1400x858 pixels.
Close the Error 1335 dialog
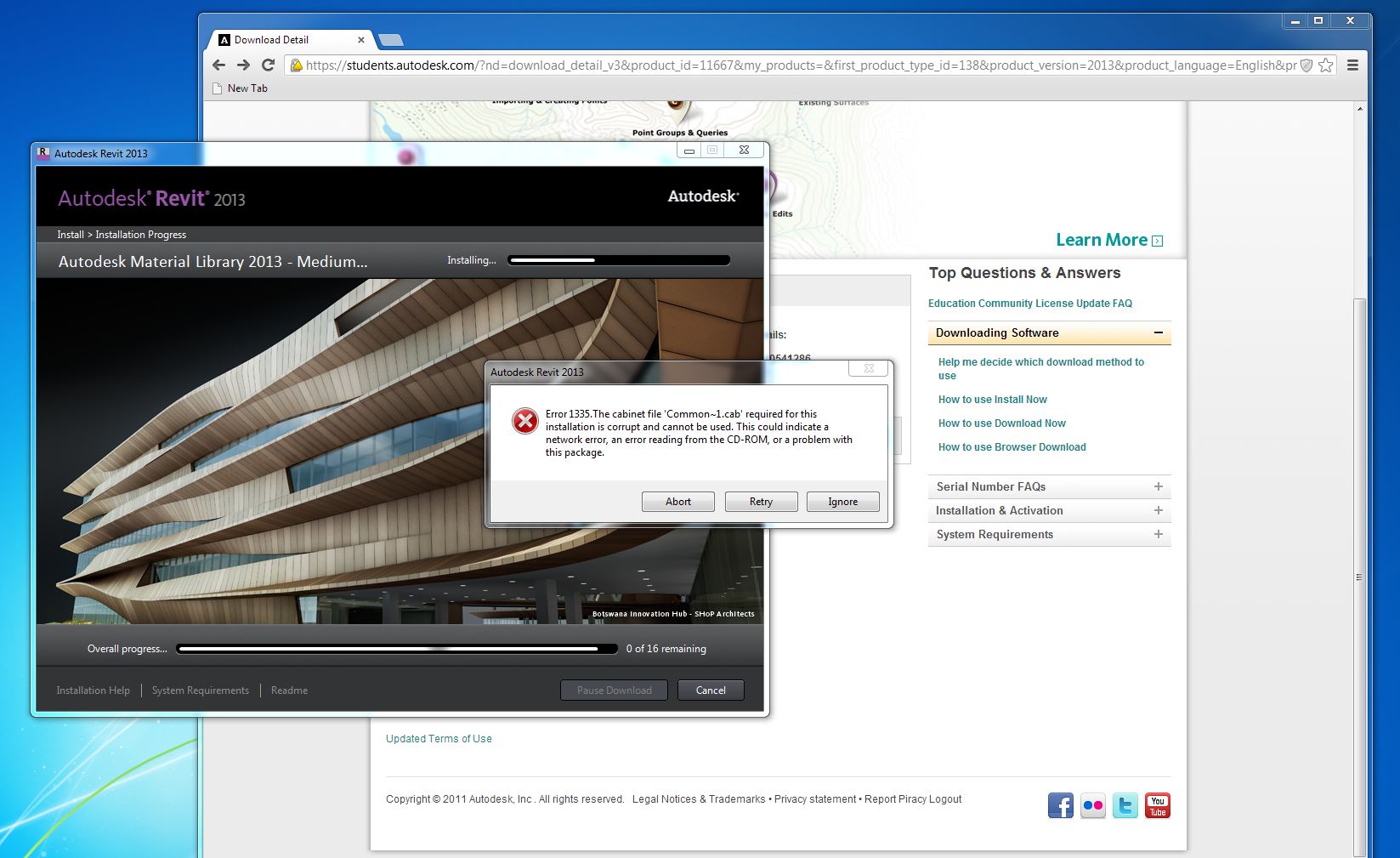(869, 368)
